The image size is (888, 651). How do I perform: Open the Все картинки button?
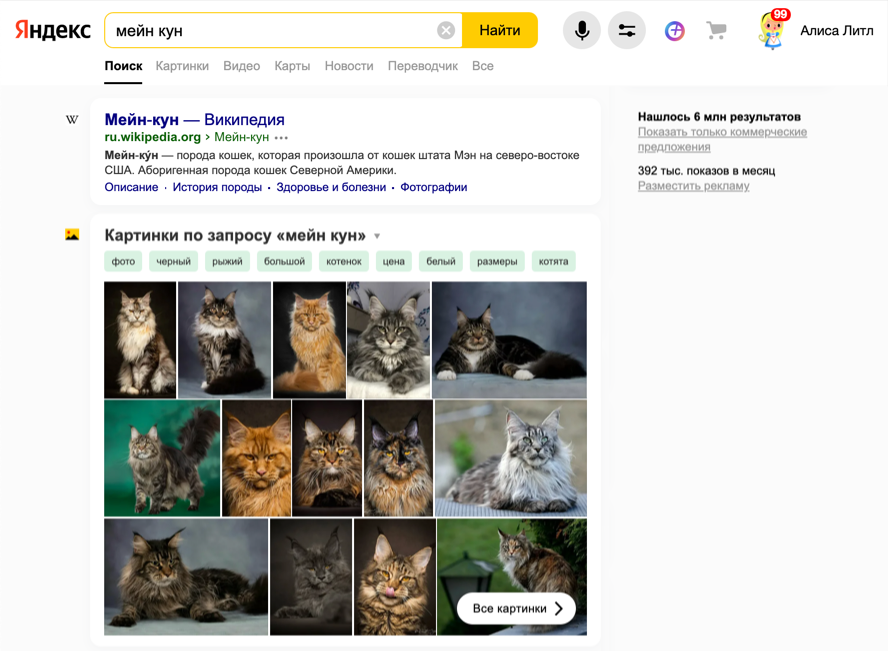(x=516, y=608)
